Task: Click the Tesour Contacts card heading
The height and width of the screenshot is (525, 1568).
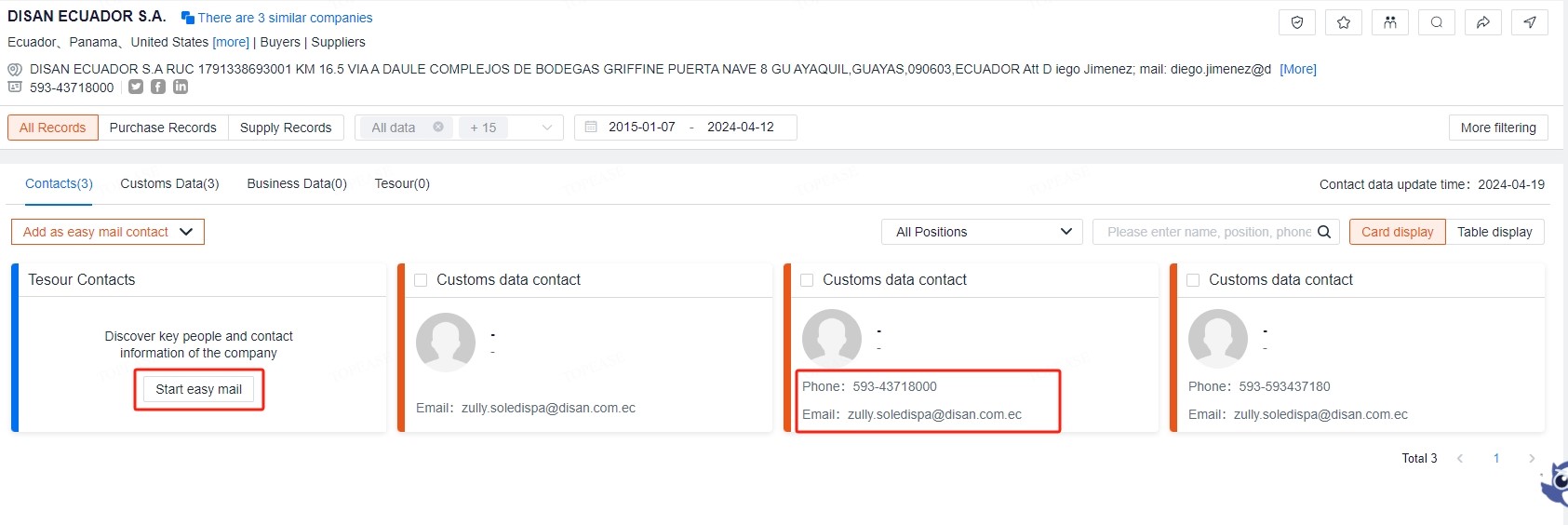Action: 82,279
